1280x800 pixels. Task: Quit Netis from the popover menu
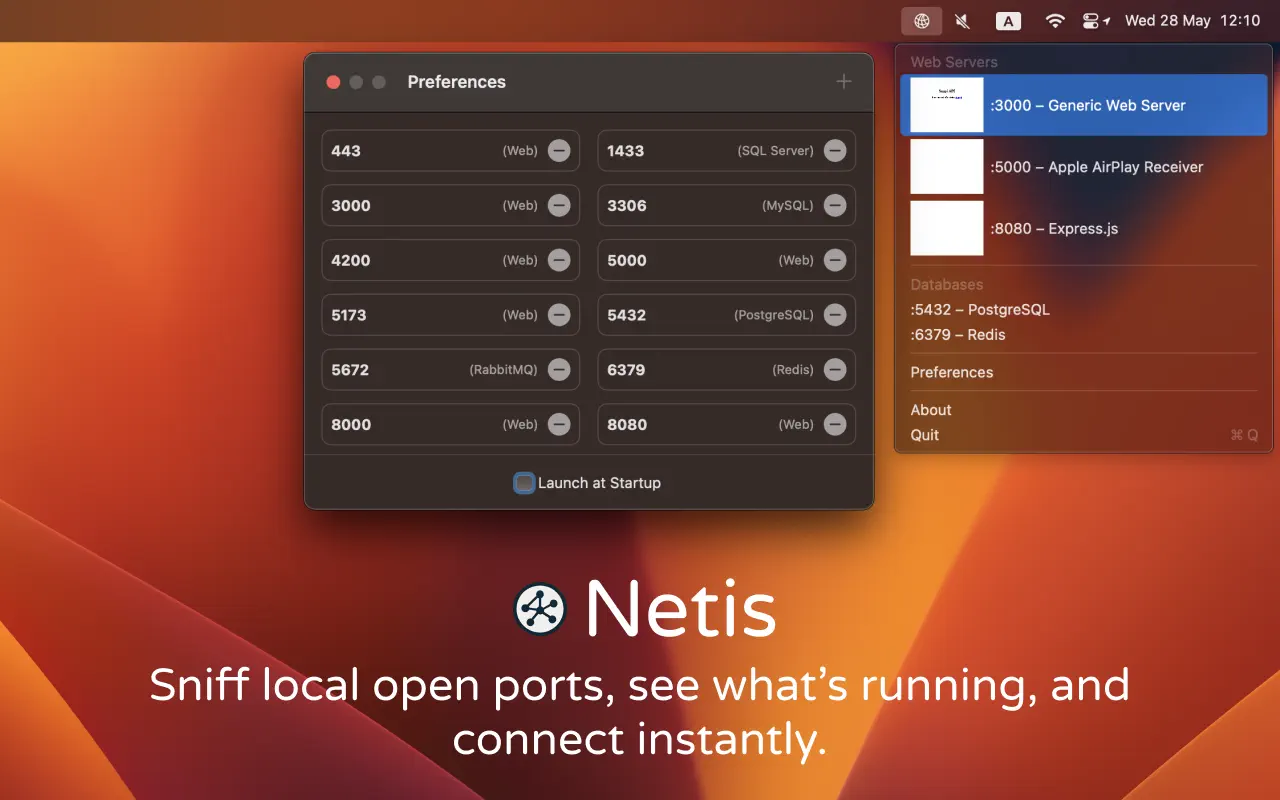[923, 434]
